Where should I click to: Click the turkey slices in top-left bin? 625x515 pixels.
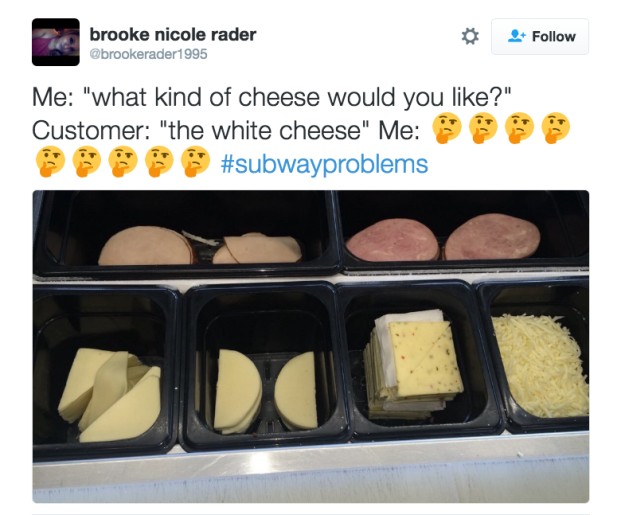(199, 246)
